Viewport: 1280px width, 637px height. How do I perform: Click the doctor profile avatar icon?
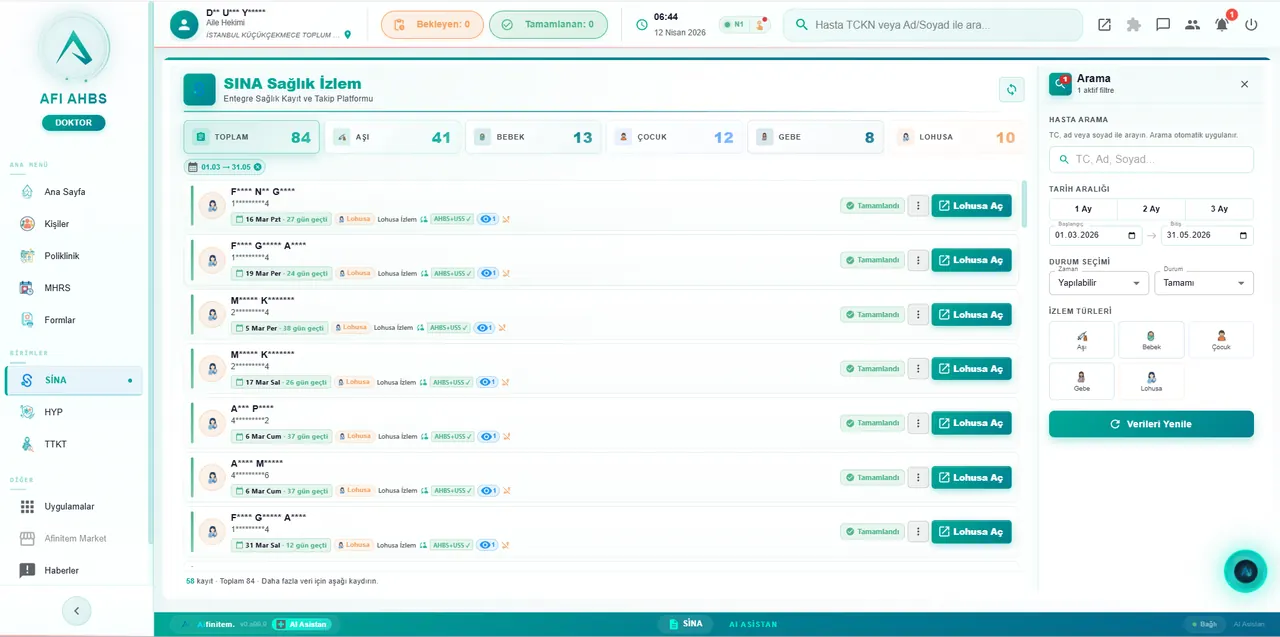pyautogui.click(x=184, y=25)
